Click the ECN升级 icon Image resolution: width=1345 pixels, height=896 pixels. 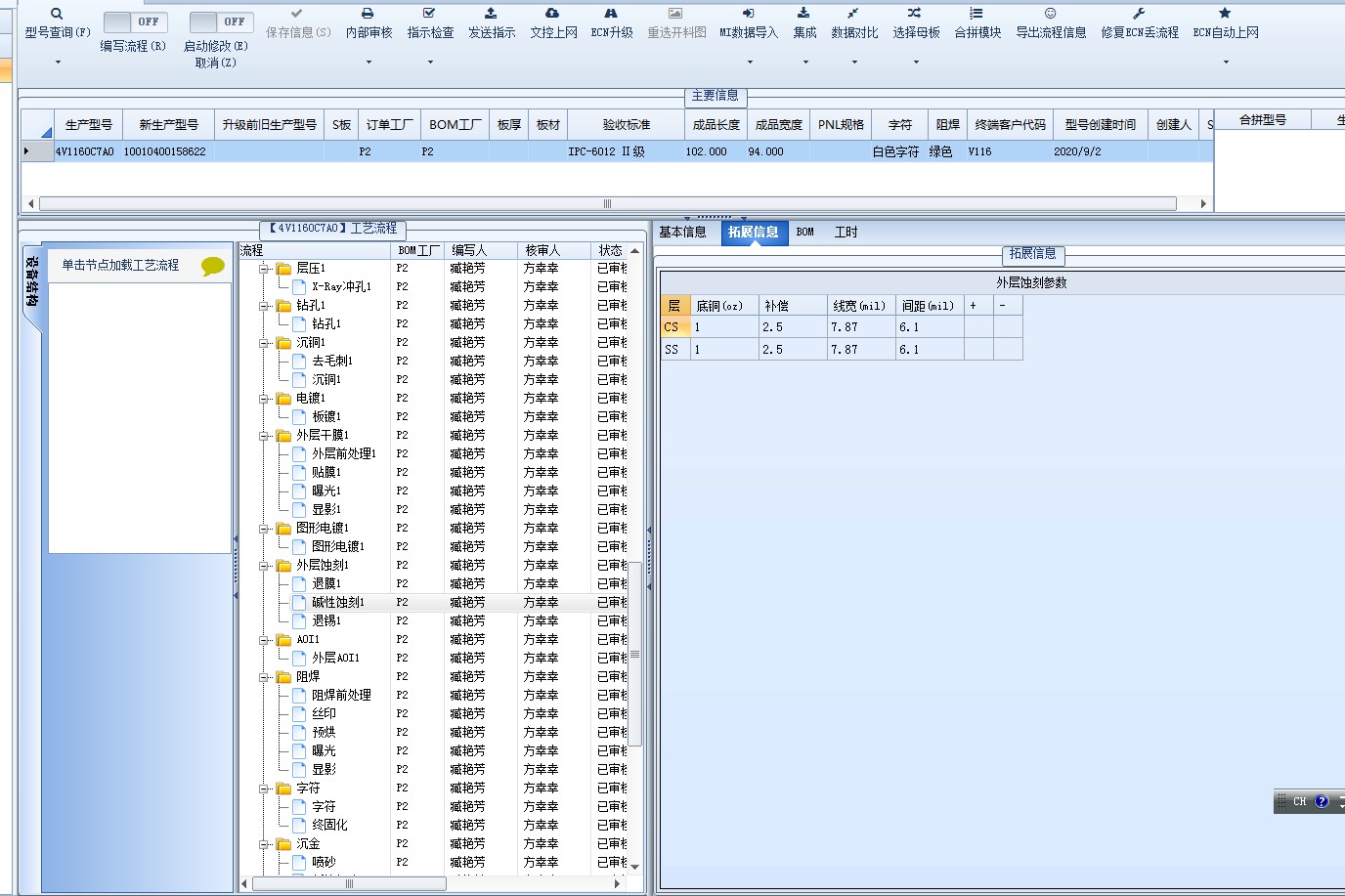[x=611, y=14]
